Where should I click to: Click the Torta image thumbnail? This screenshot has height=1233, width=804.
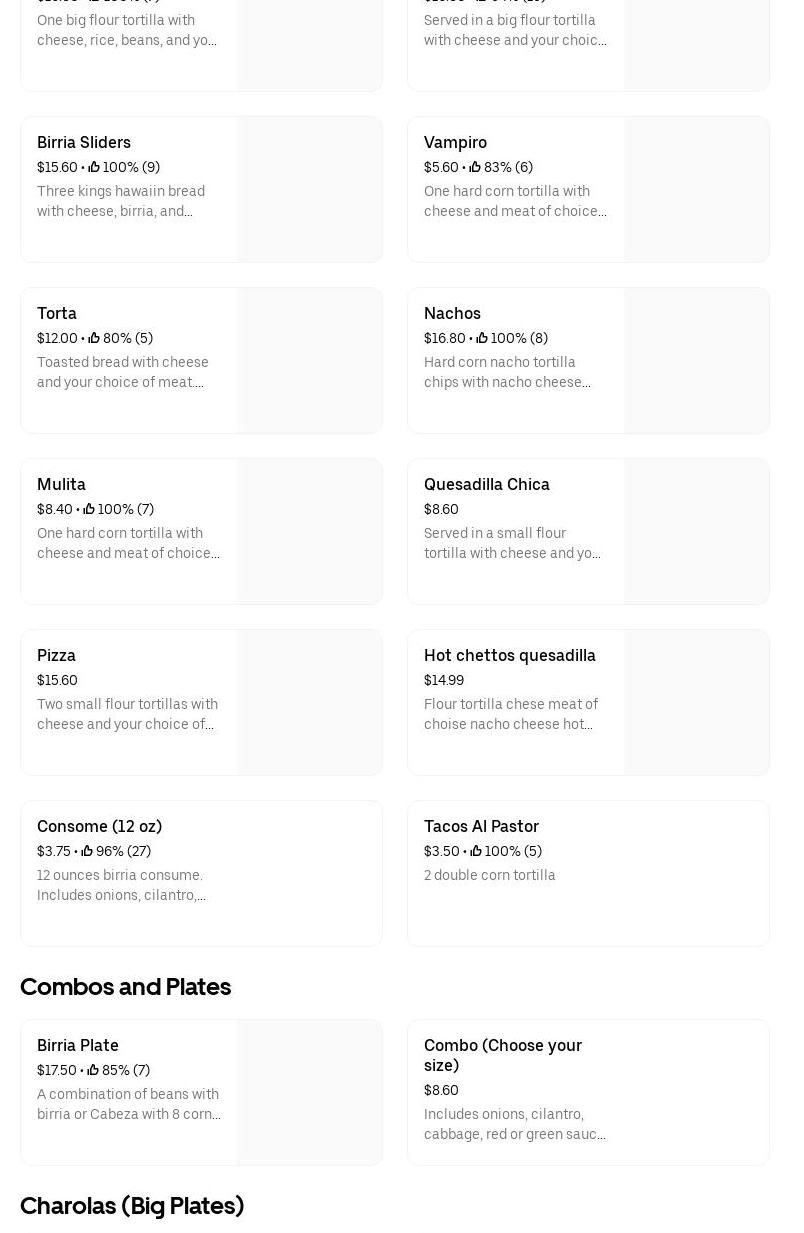309,361
